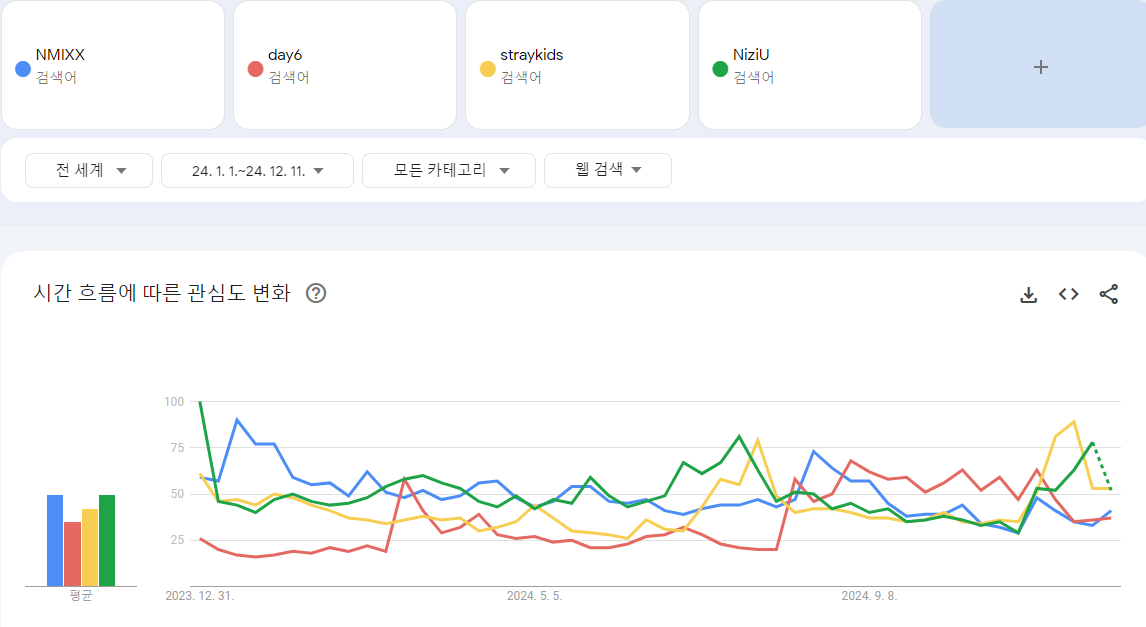Open help tooltip next to 시간 흐름에 따른 관심도 변화
This screenshot has width=1146, height=627.
coord(316,293)
